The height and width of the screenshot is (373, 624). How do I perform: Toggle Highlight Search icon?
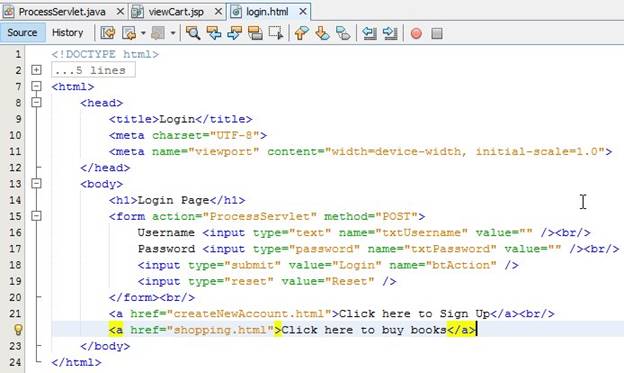pyautogui.click(x=255, y=33)
